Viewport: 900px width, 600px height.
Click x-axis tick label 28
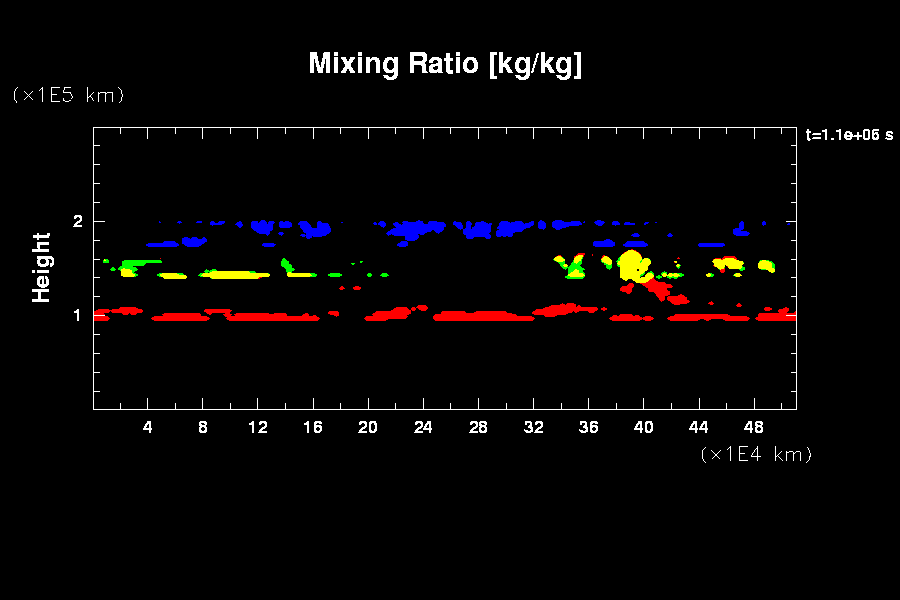(x=478, y=428)
